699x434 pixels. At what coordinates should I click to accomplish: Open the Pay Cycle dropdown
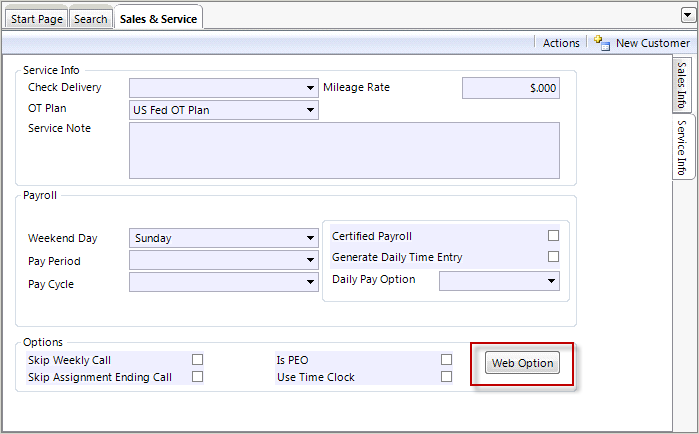click(x=310, y=282)
